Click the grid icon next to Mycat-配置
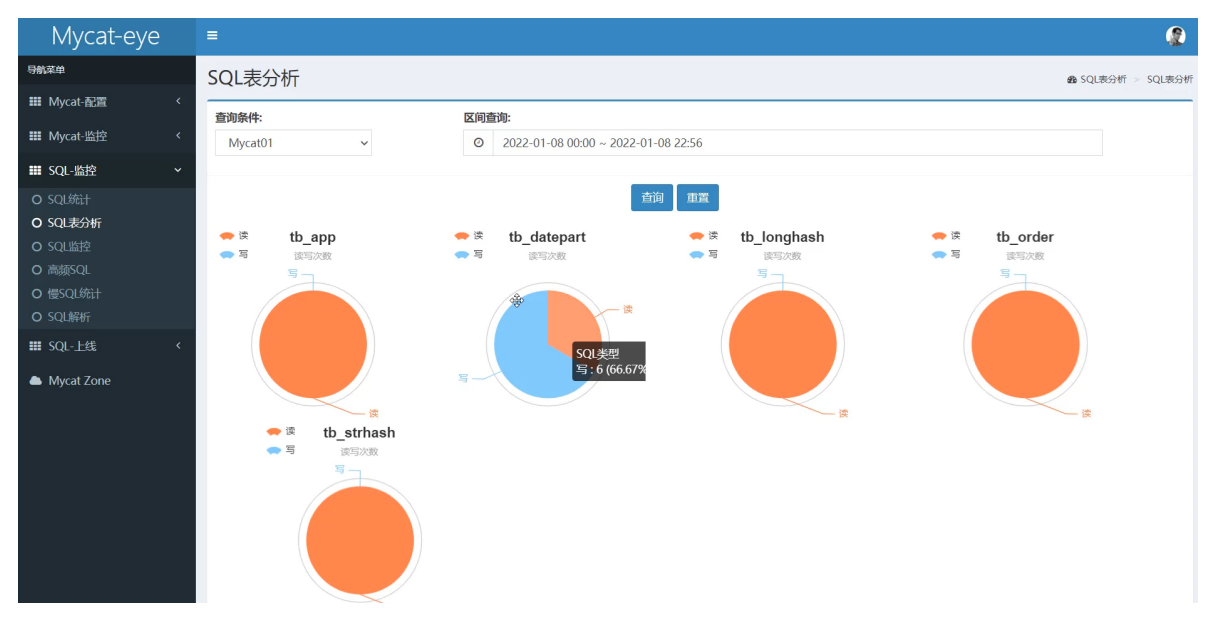The width and height of the screenshot is (1227, 624). (35, 102)
